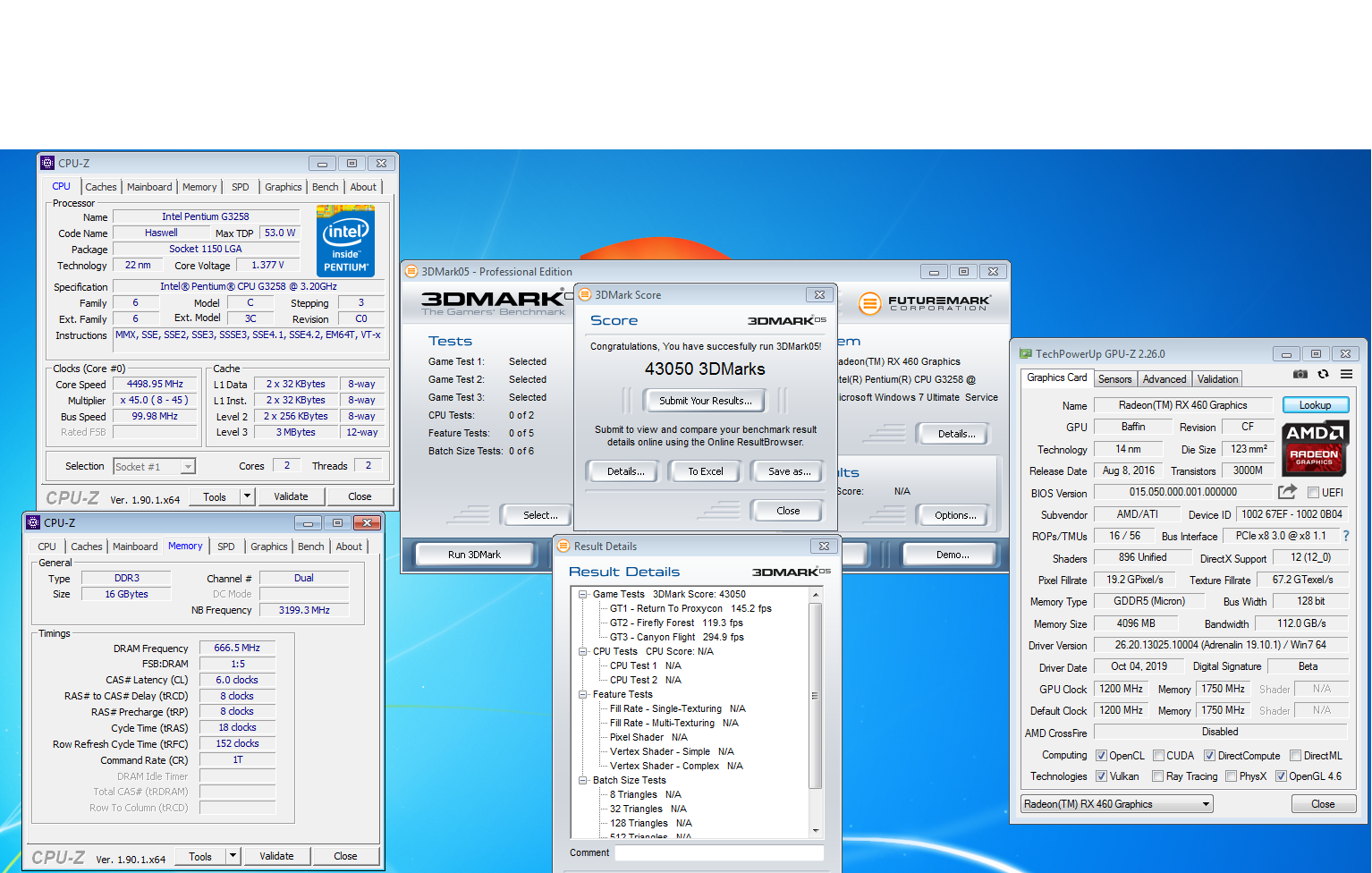
Task: Click the Lookup button in GPU-Z
Action: coord(1315,405)
